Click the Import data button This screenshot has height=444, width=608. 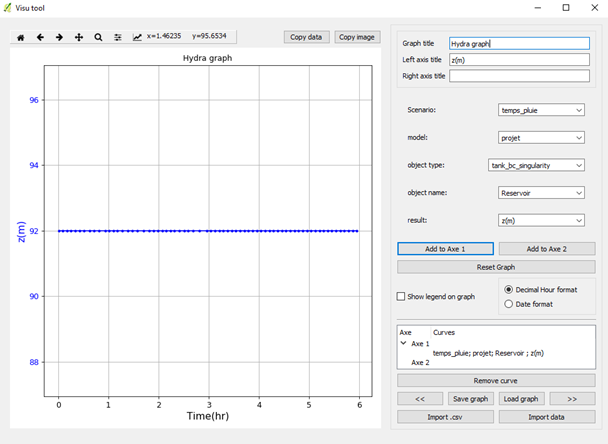pyautogui.click(x=547, y=417)
